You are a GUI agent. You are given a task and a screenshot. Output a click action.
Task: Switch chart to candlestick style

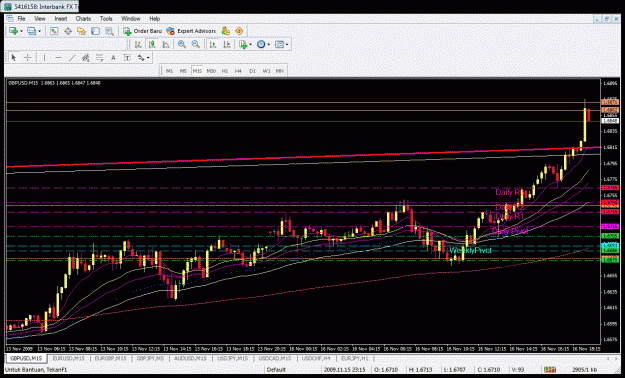[x=152, y=45]
